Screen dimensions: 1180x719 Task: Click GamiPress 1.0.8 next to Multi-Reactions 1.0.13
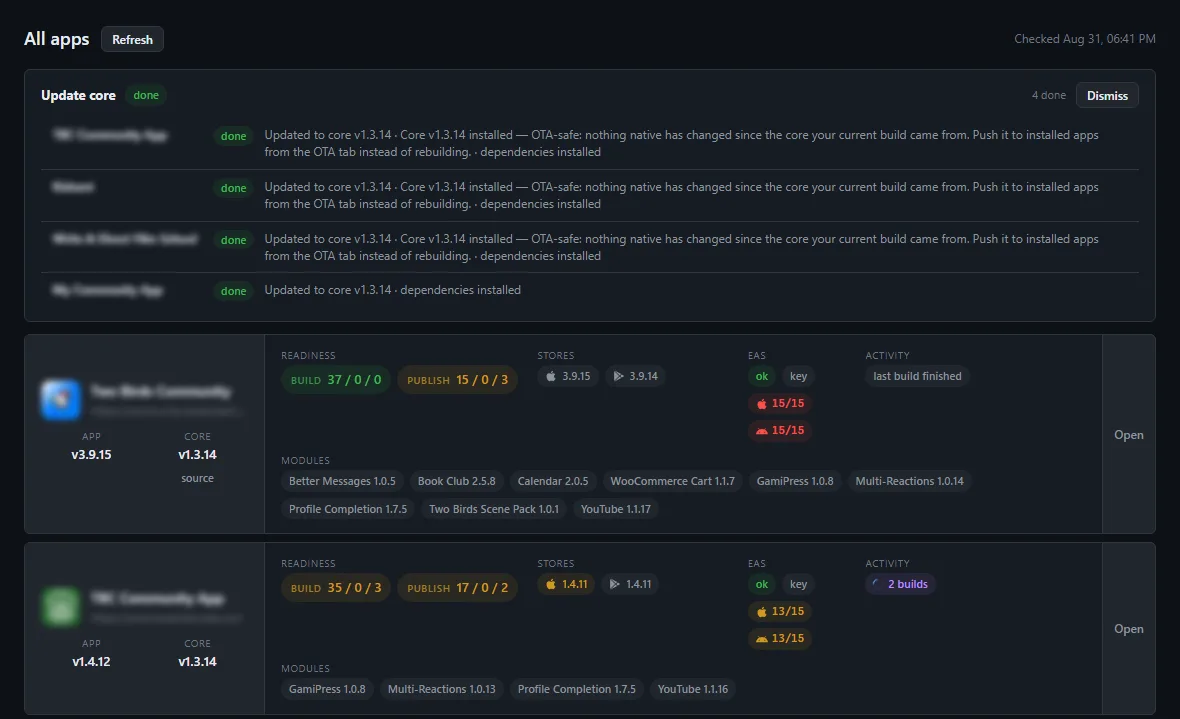pos(327,689)
